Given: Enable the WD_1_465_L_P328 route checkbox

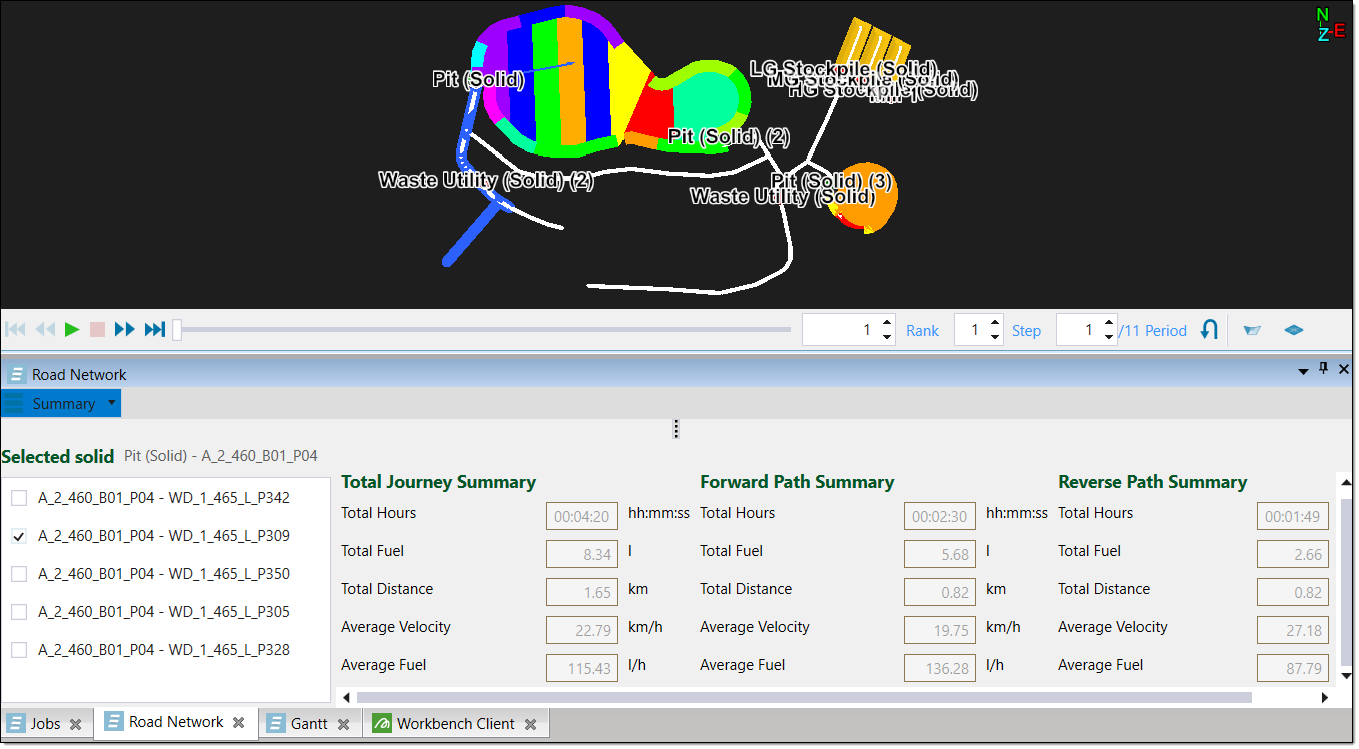Looking at the screenshot, I should pos(19,650).
